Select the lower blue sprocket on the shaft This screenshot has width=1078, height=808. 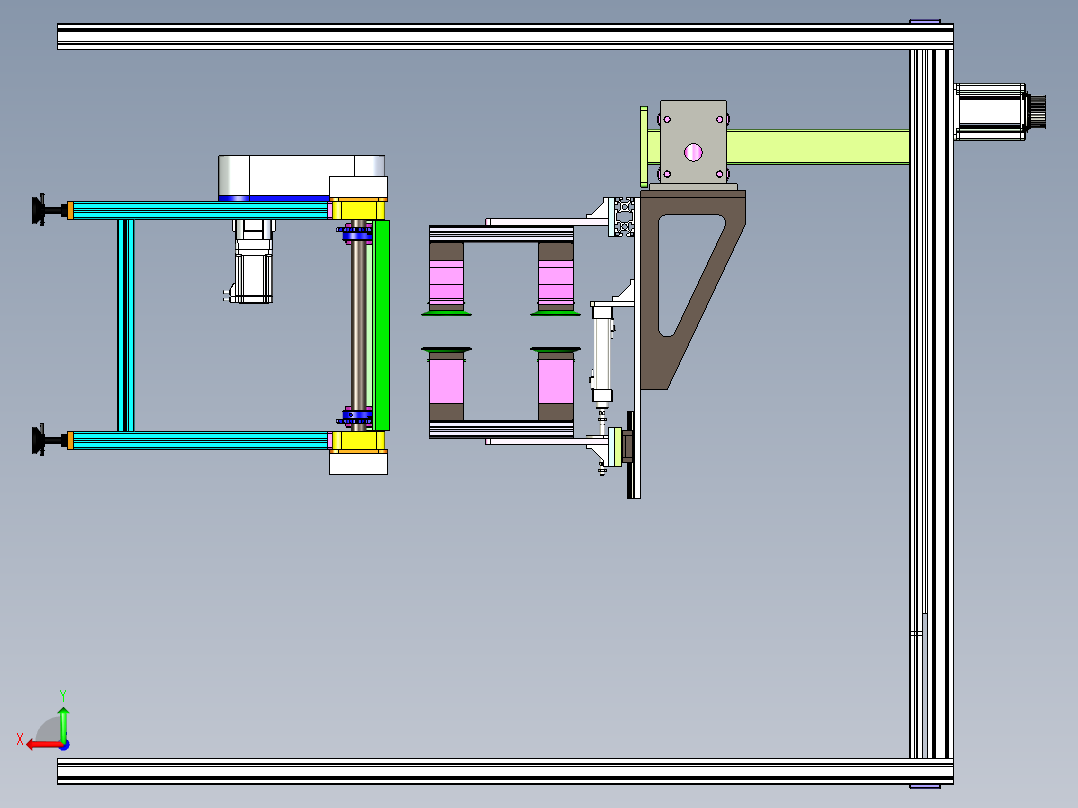coord(356,417)
